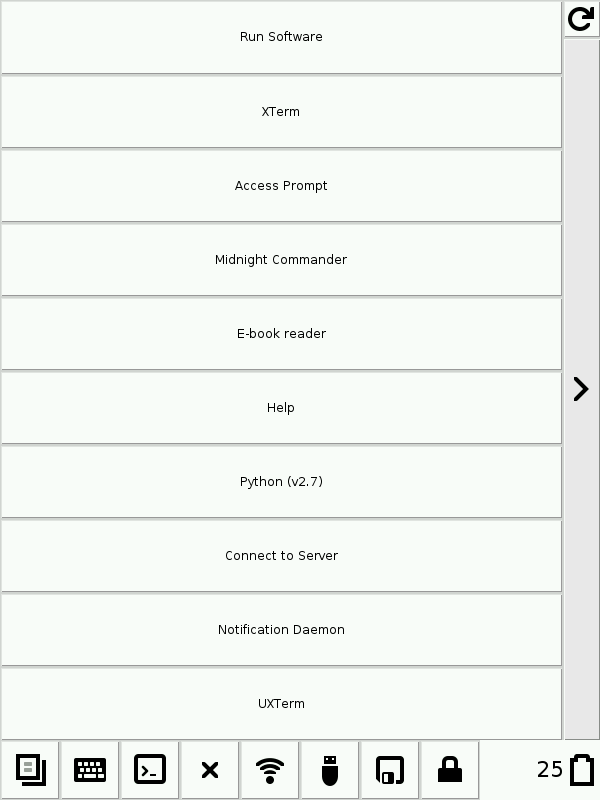Click the USB drive icon
Image resolution: width=600 pixels, height=800 pixels.
click(x=330, y=770)
